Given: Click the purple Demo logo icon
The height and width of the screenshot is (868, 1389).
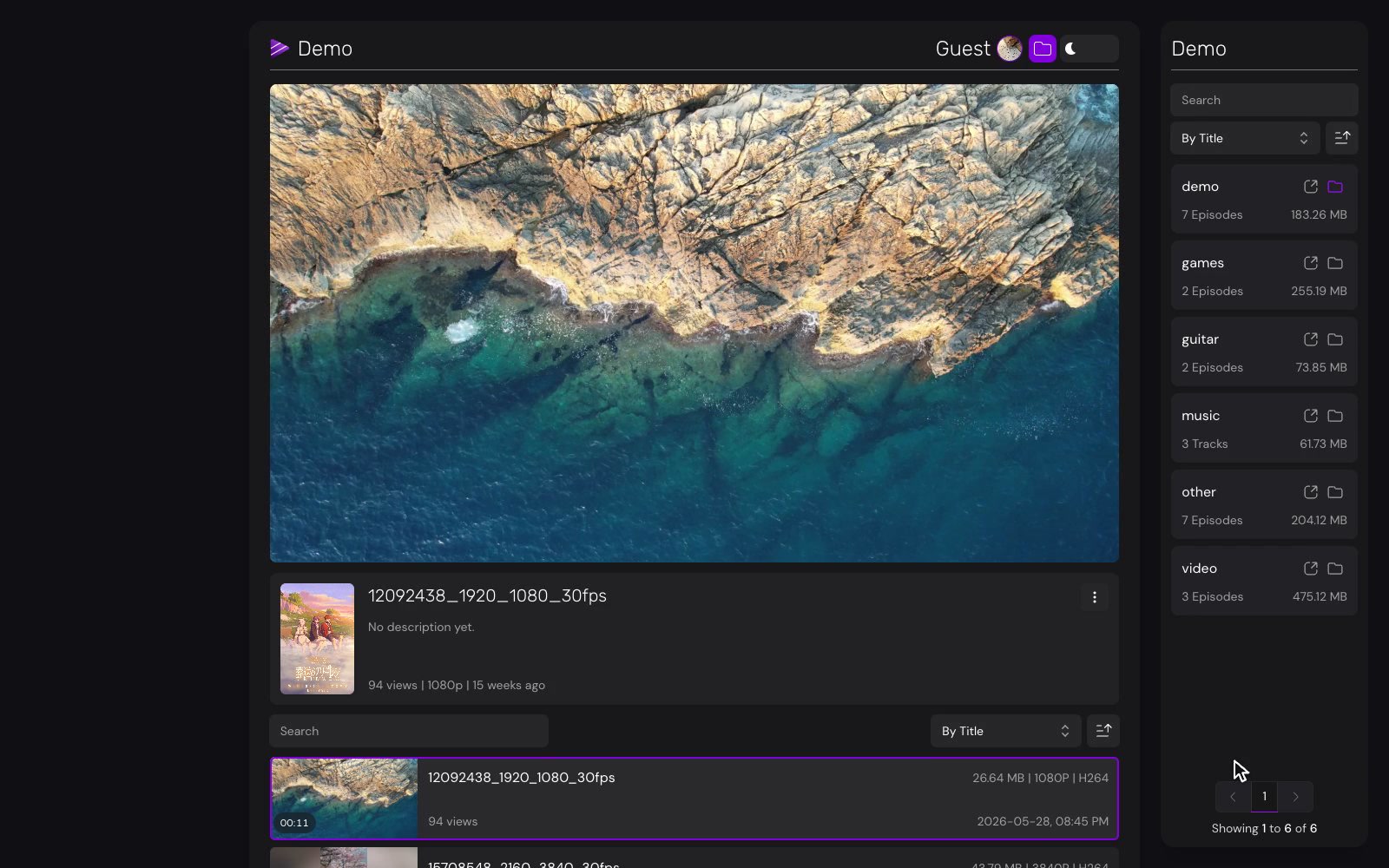Looking at the screenshot, I should [280, 49].
